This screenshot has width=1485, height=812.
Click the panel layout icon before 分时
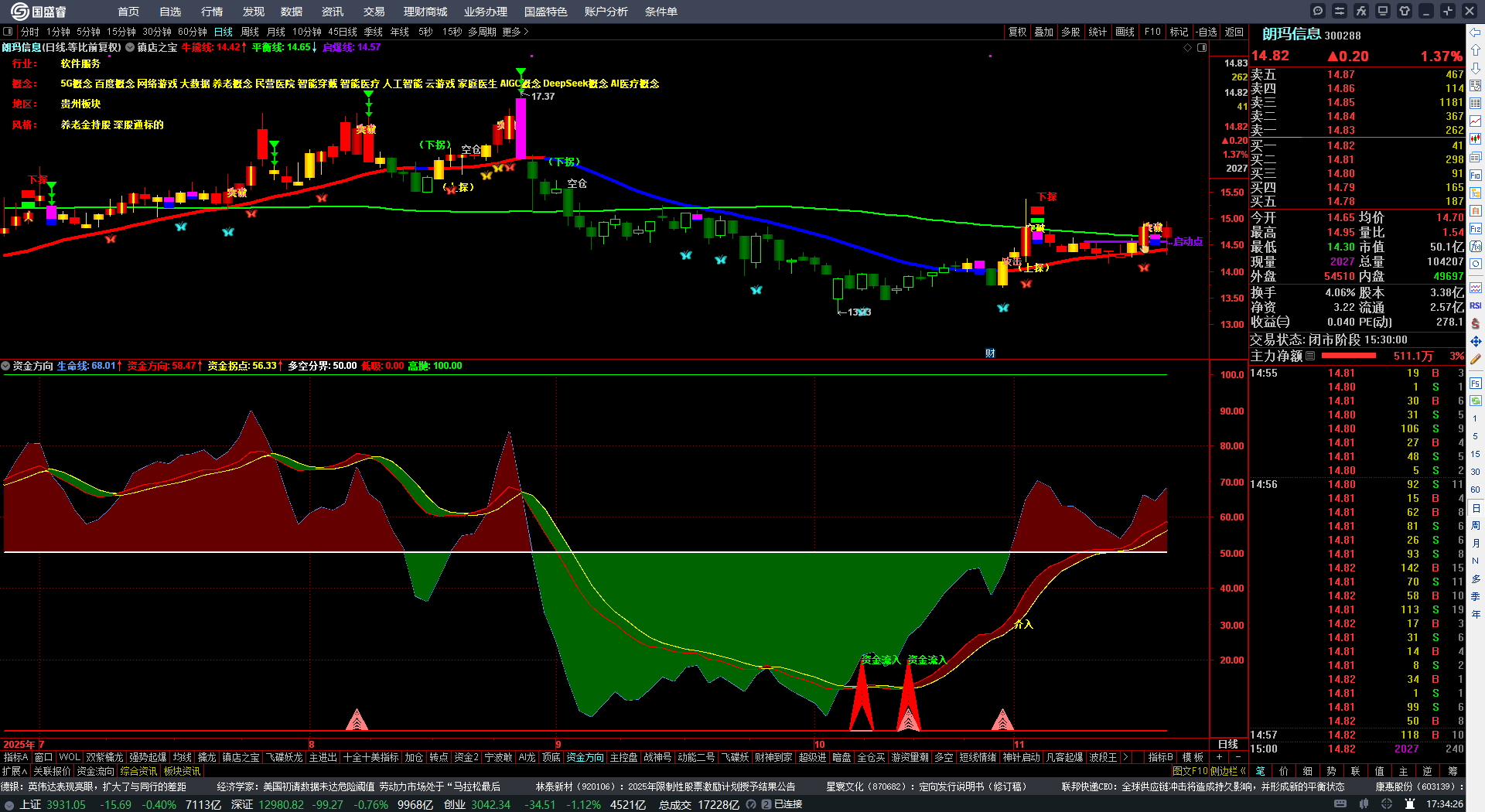[8, 32]
